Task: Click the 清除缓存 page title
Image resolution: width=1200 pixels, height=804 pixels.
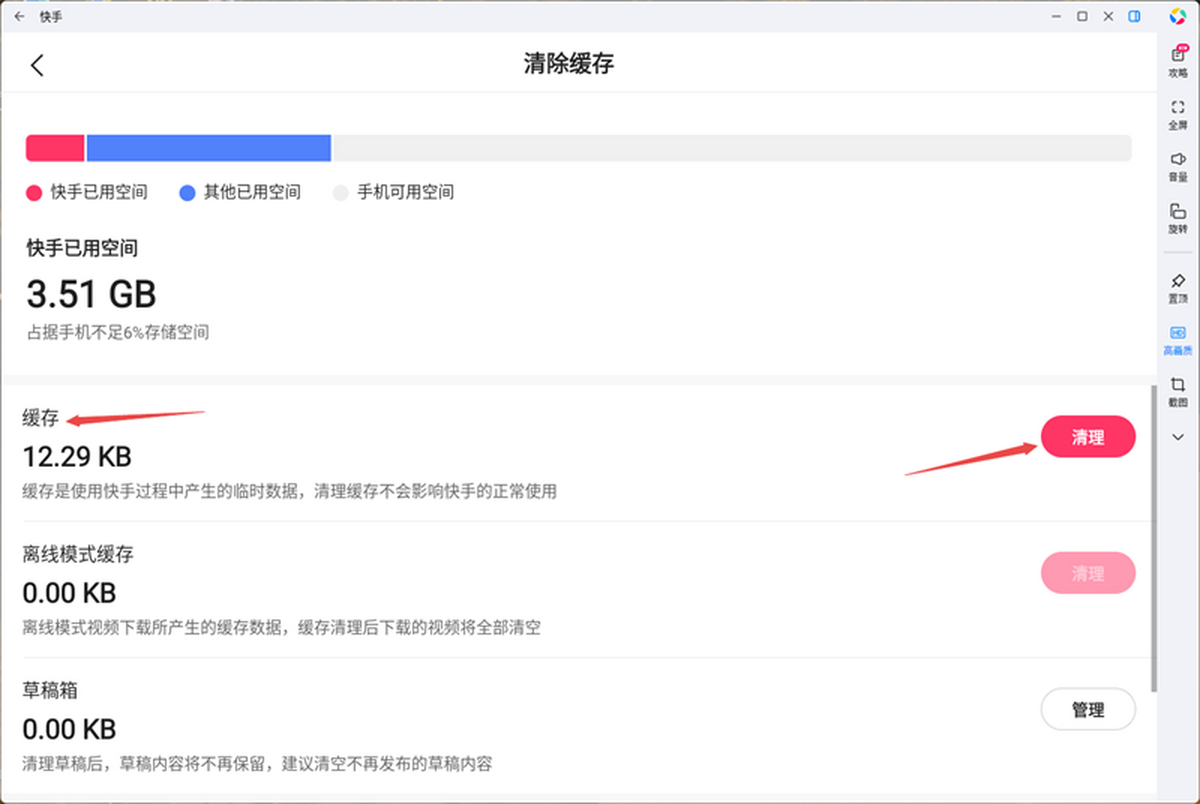Action: coord(569,65)
